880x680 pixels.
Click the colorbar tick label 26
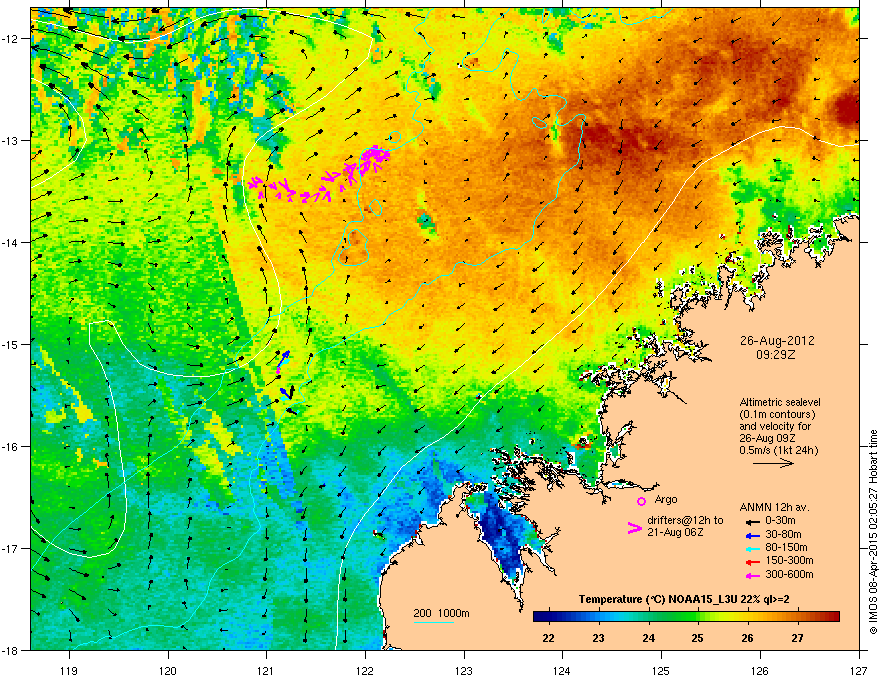748,638
